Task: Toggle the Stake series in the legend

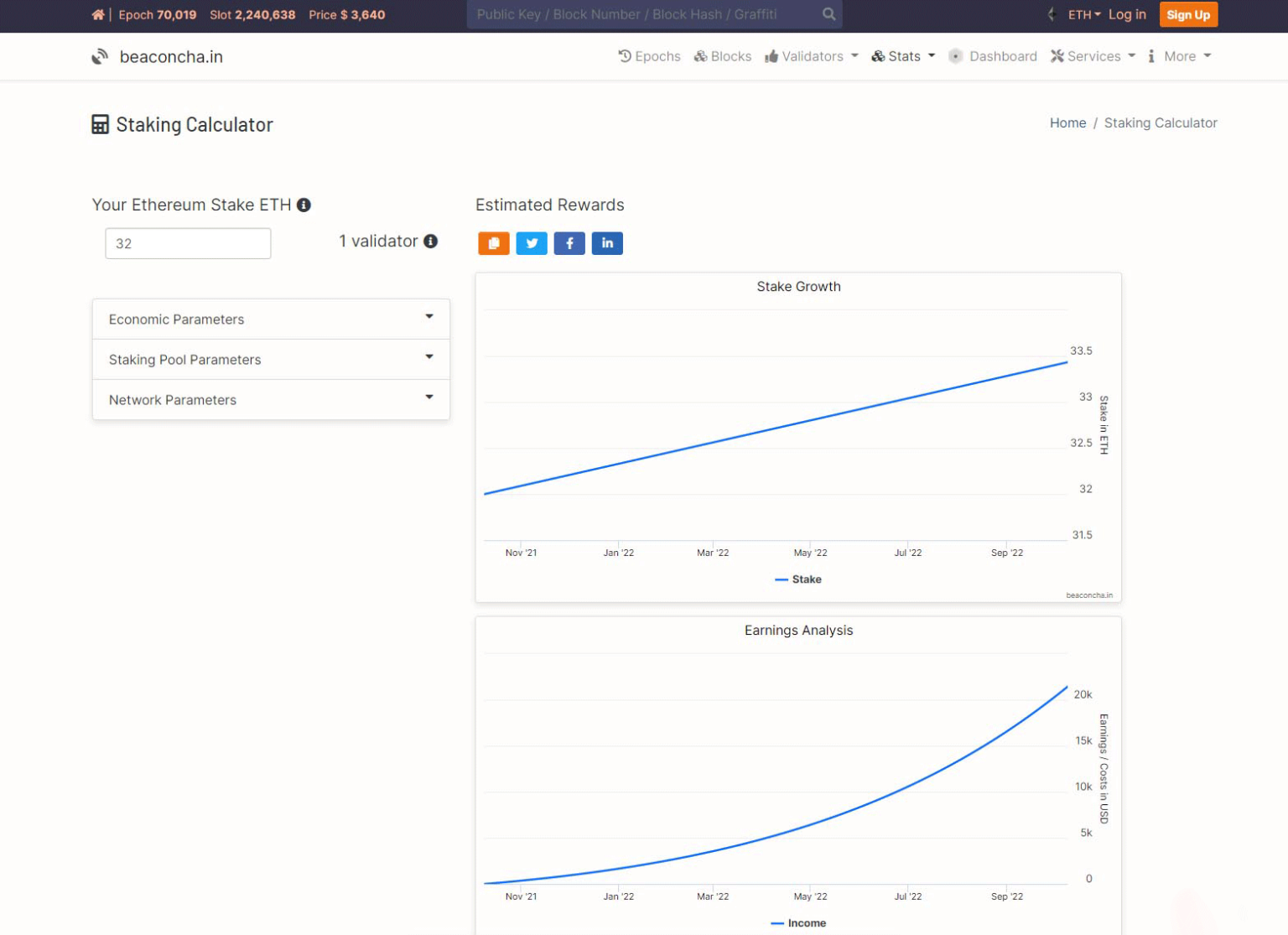Action: [798, 579]
